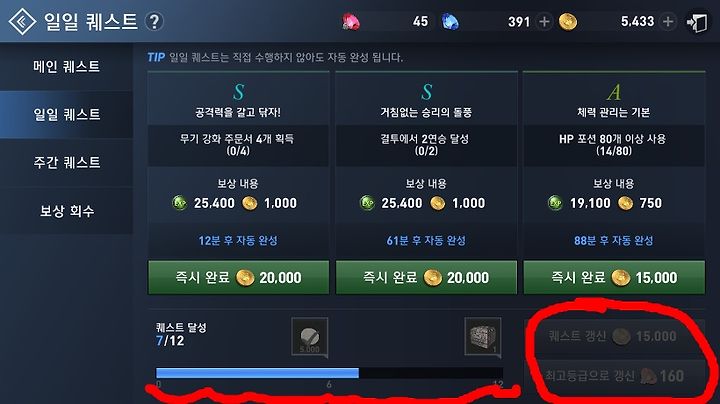Switch to 메인 퀘스트 tab
The height and width of the screenshot is (404, 720).
coord(67,67)
